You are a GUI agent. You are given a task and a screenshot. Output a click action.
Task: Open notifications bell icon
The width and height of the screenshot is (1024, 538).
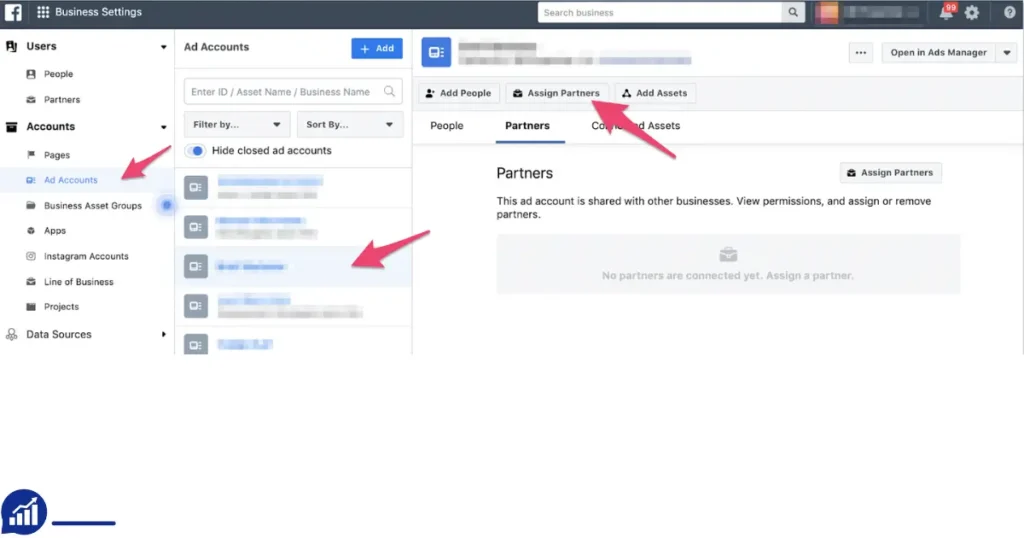tap(946, 12)
